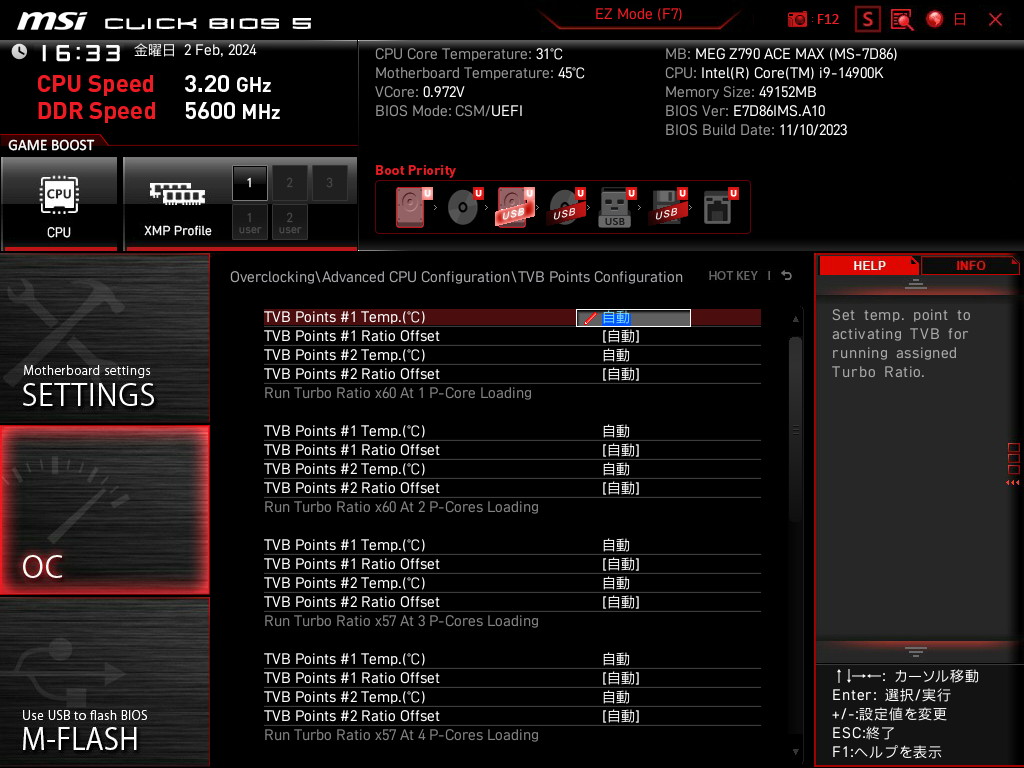The width and height of the screenshot is (1024, 768).
Task: Click the collapse arrows on right panel edge
Action: click(x=1013, y=483)
